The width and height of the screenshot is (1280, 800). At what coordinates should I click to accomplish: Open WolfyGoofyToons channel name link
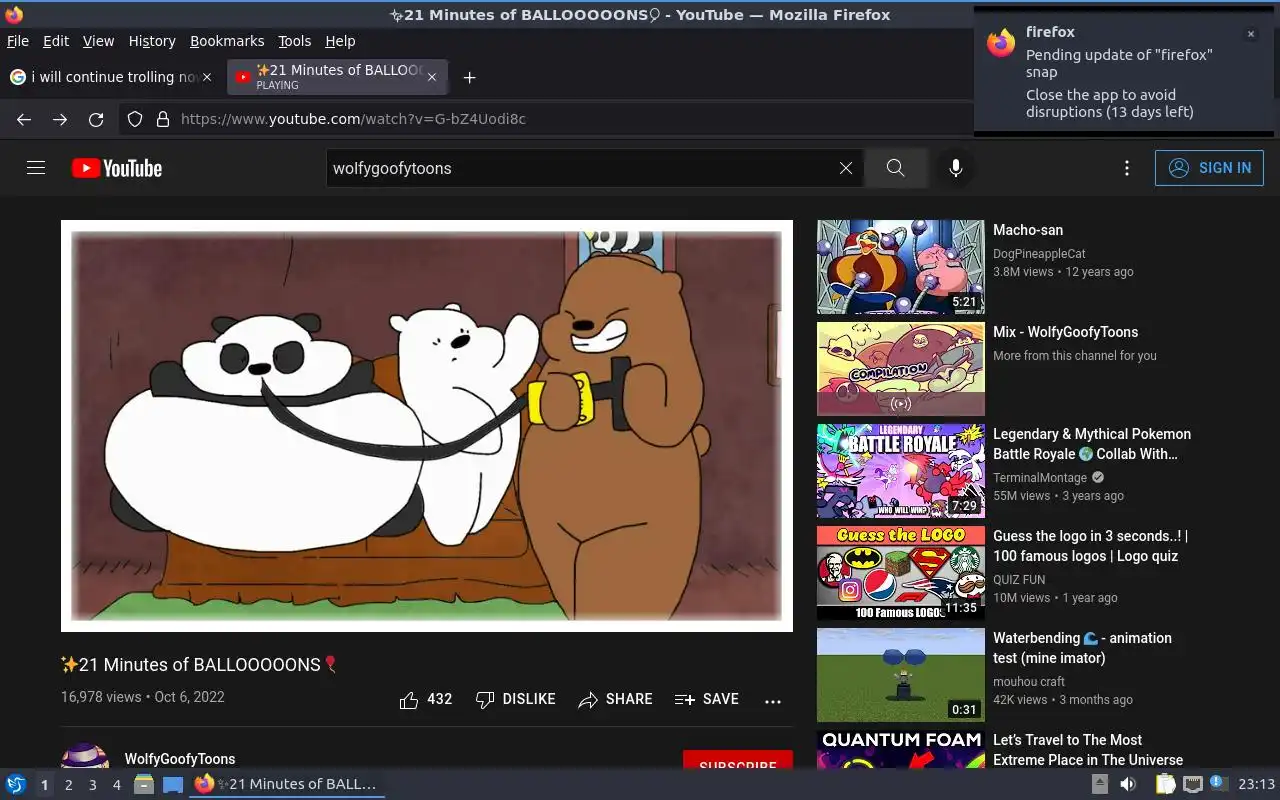(180, 759)
